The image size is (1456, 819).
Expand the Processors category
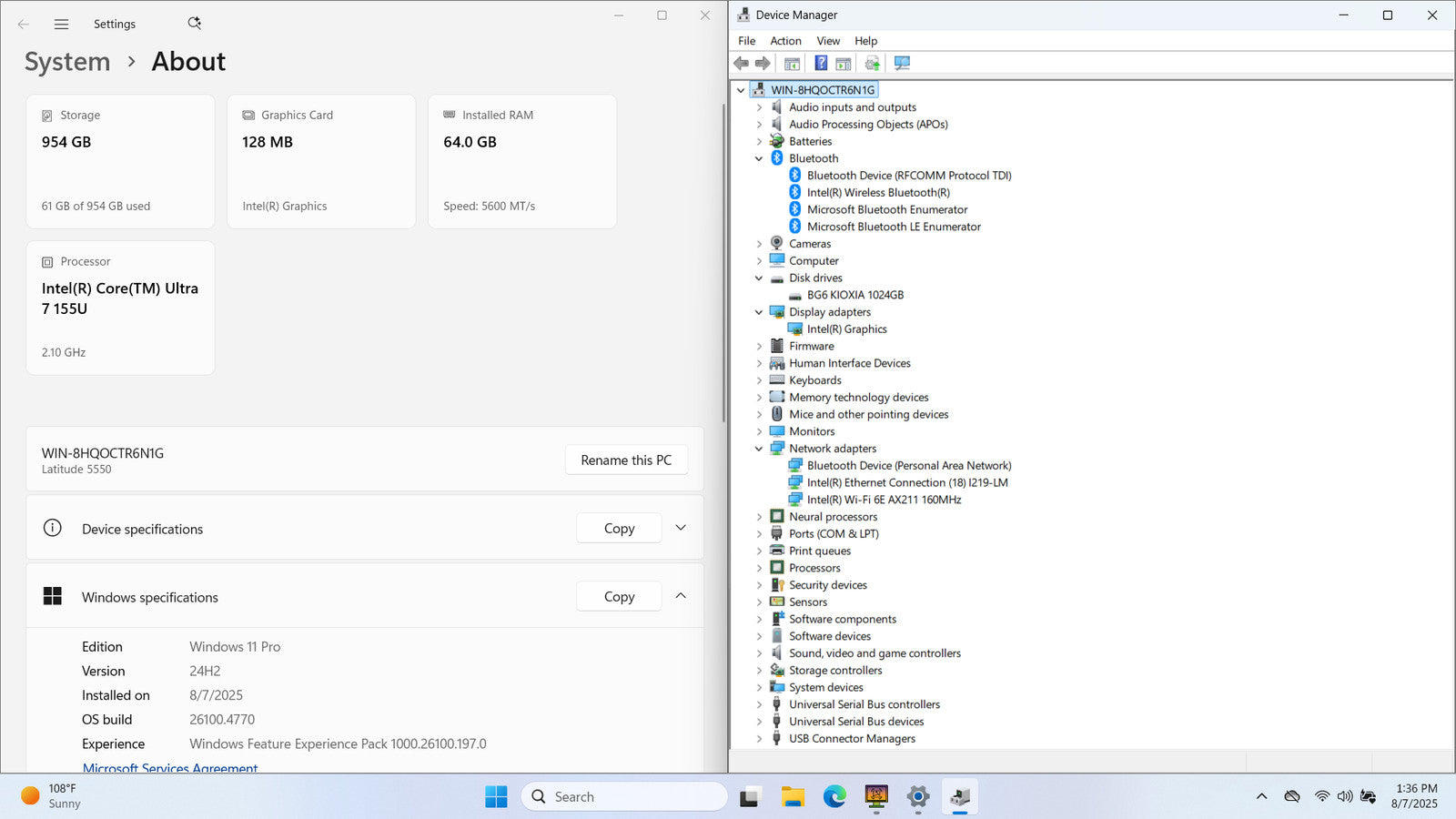[759, 568]
